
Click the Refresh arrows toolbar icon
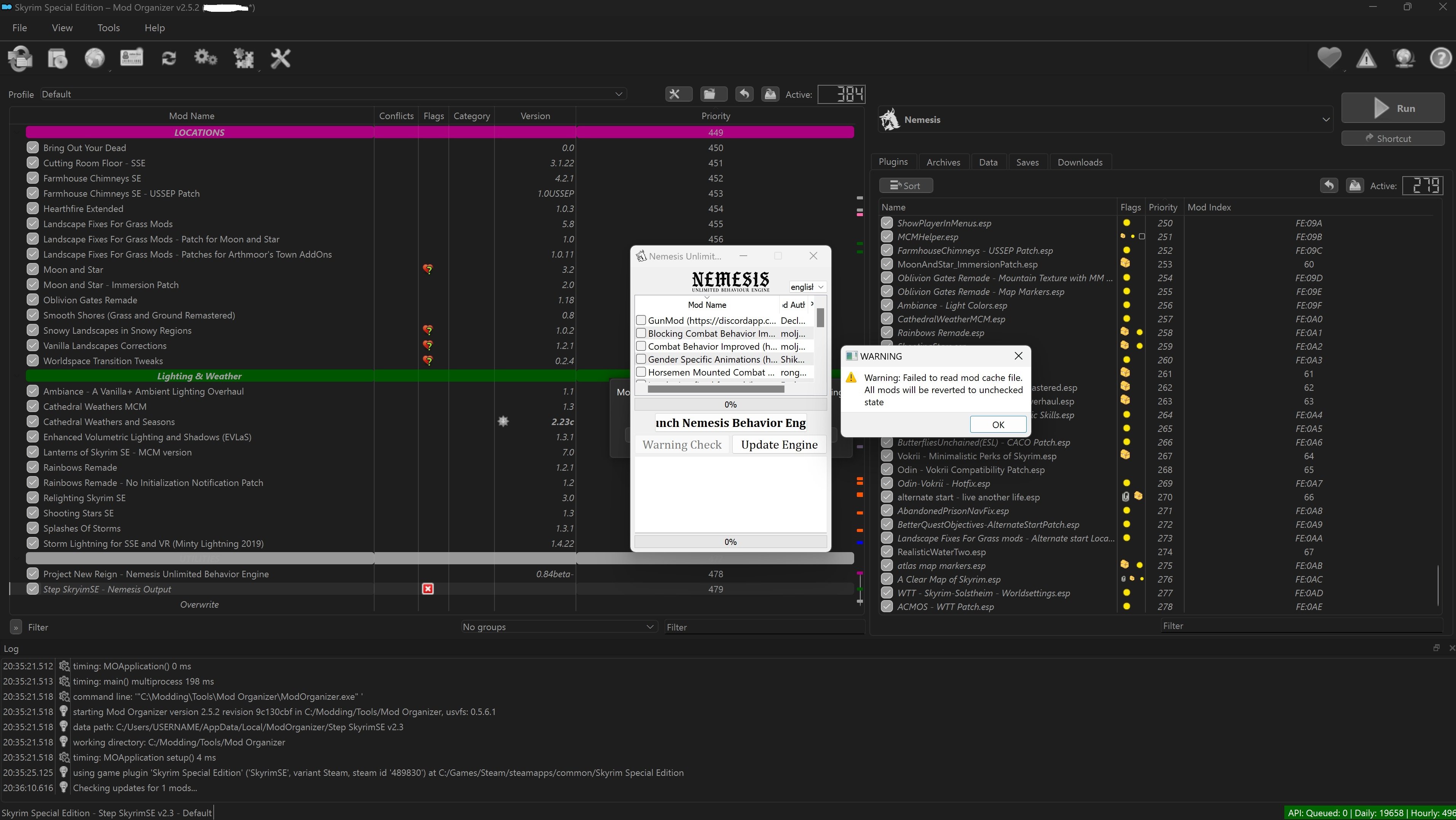(168, 58)
